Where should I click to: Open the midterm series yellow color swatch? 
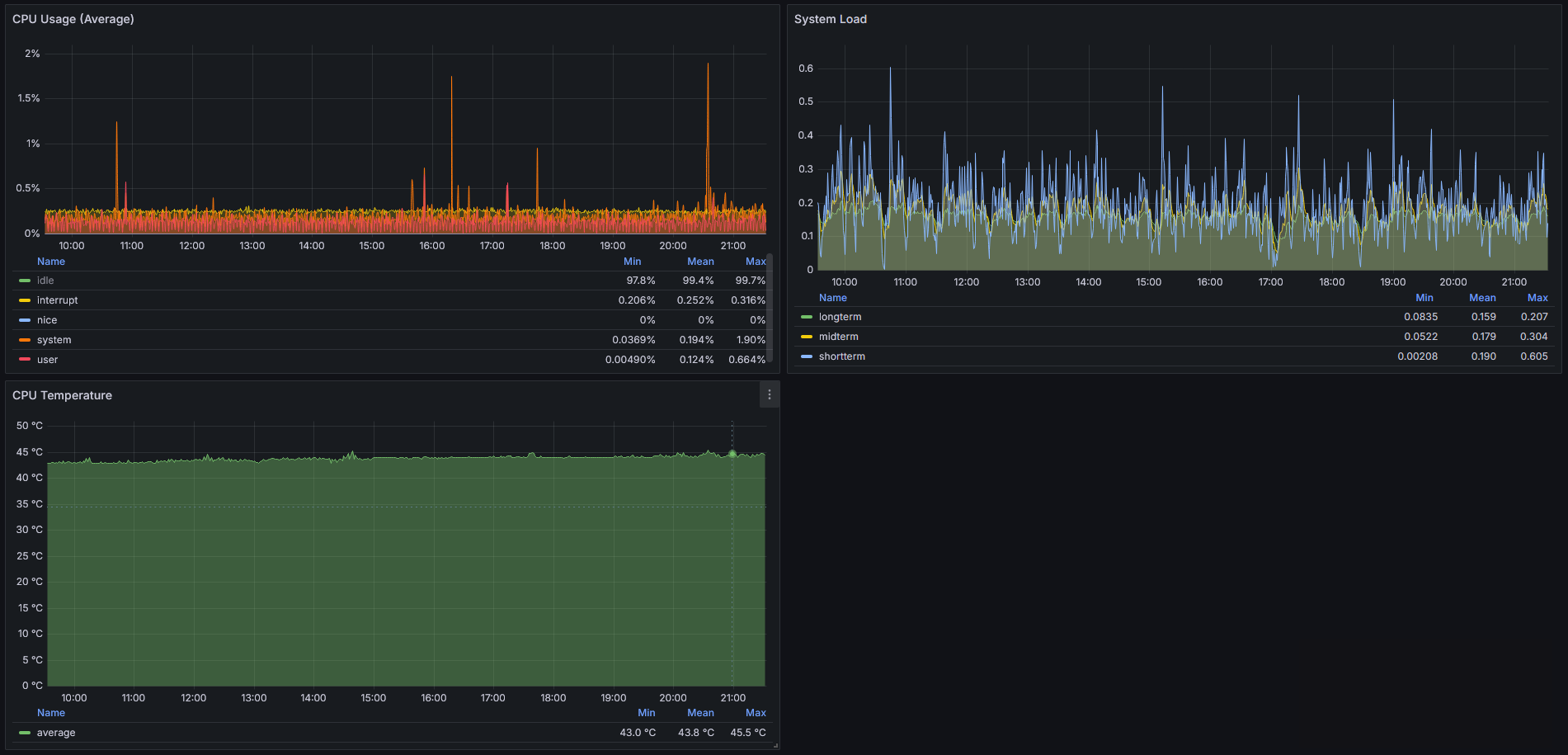click(807, 337)
